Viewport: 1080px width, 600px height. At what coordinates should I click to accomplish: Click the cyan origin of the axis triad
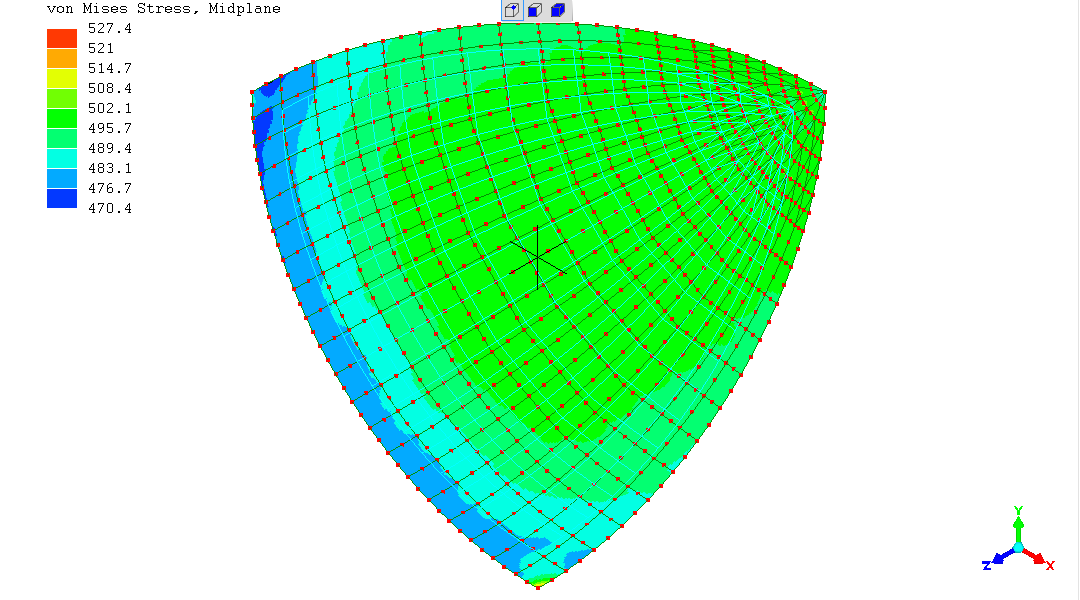(1018, 547)
